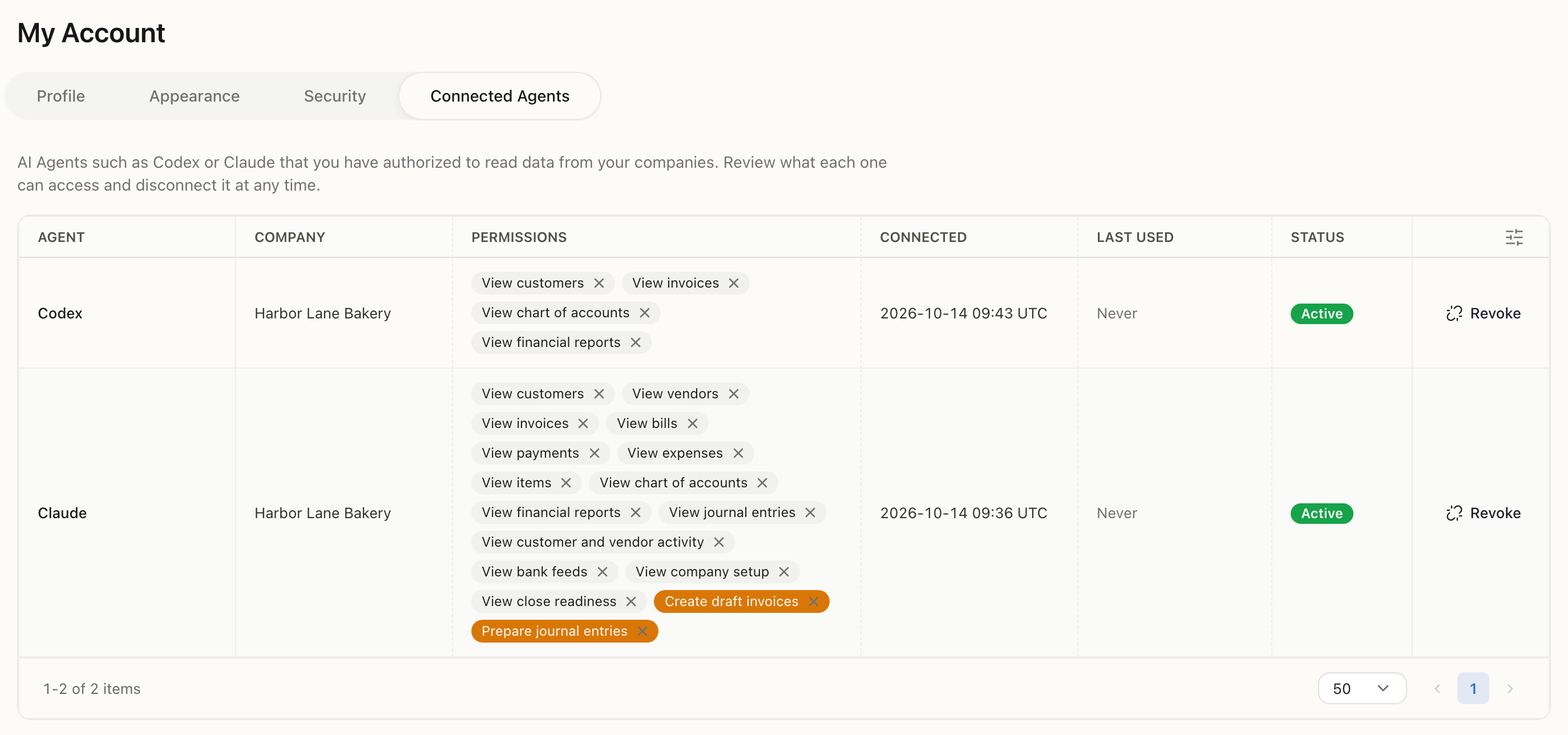Click connected date 2026-10-14 09:36 UTC
This screenshot has width=1568, height=735.
[x=964, y=514]
